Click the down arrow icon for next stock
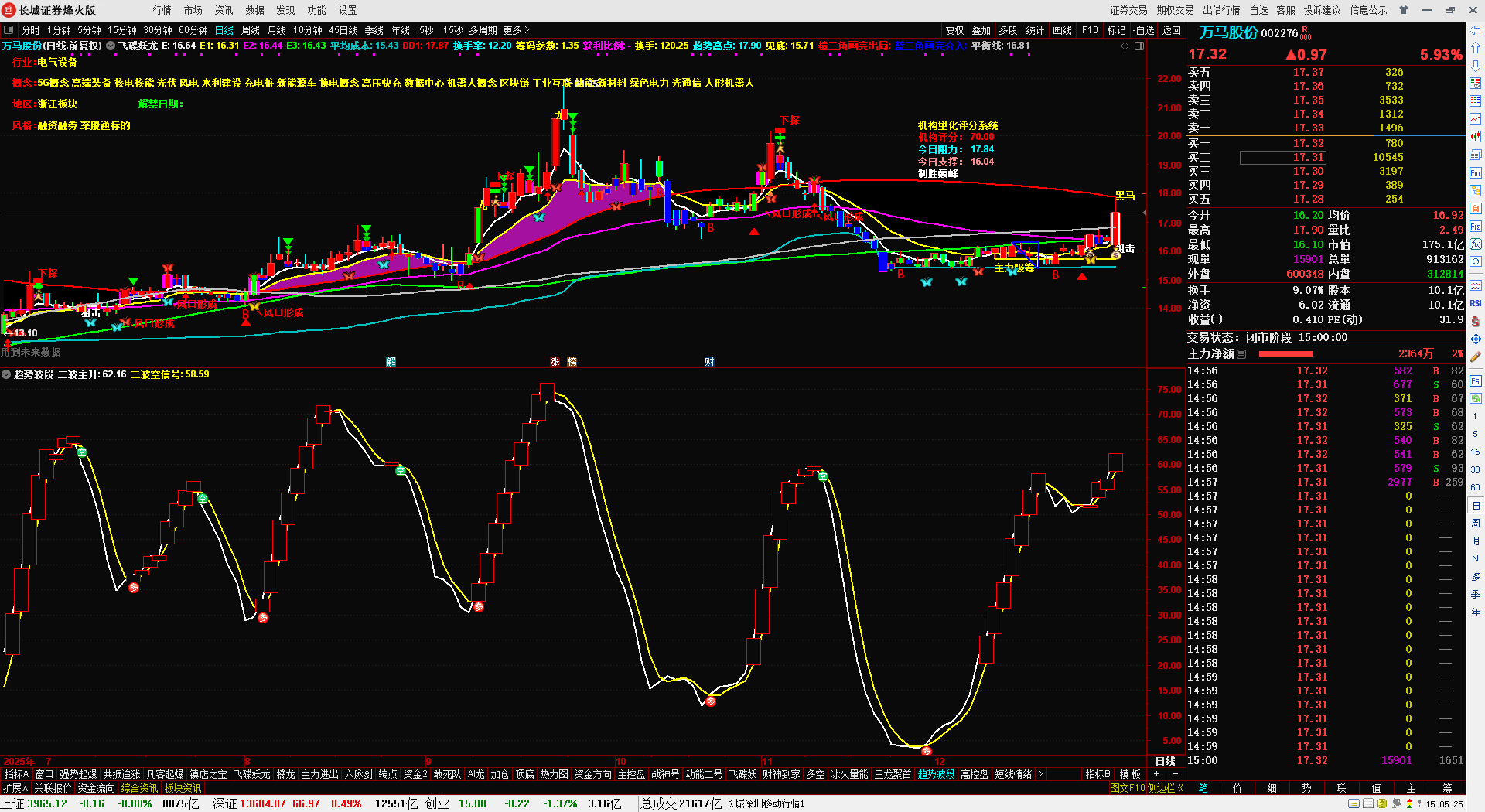The height and width of the screenshot is (812, 1485). (1476, 66)
